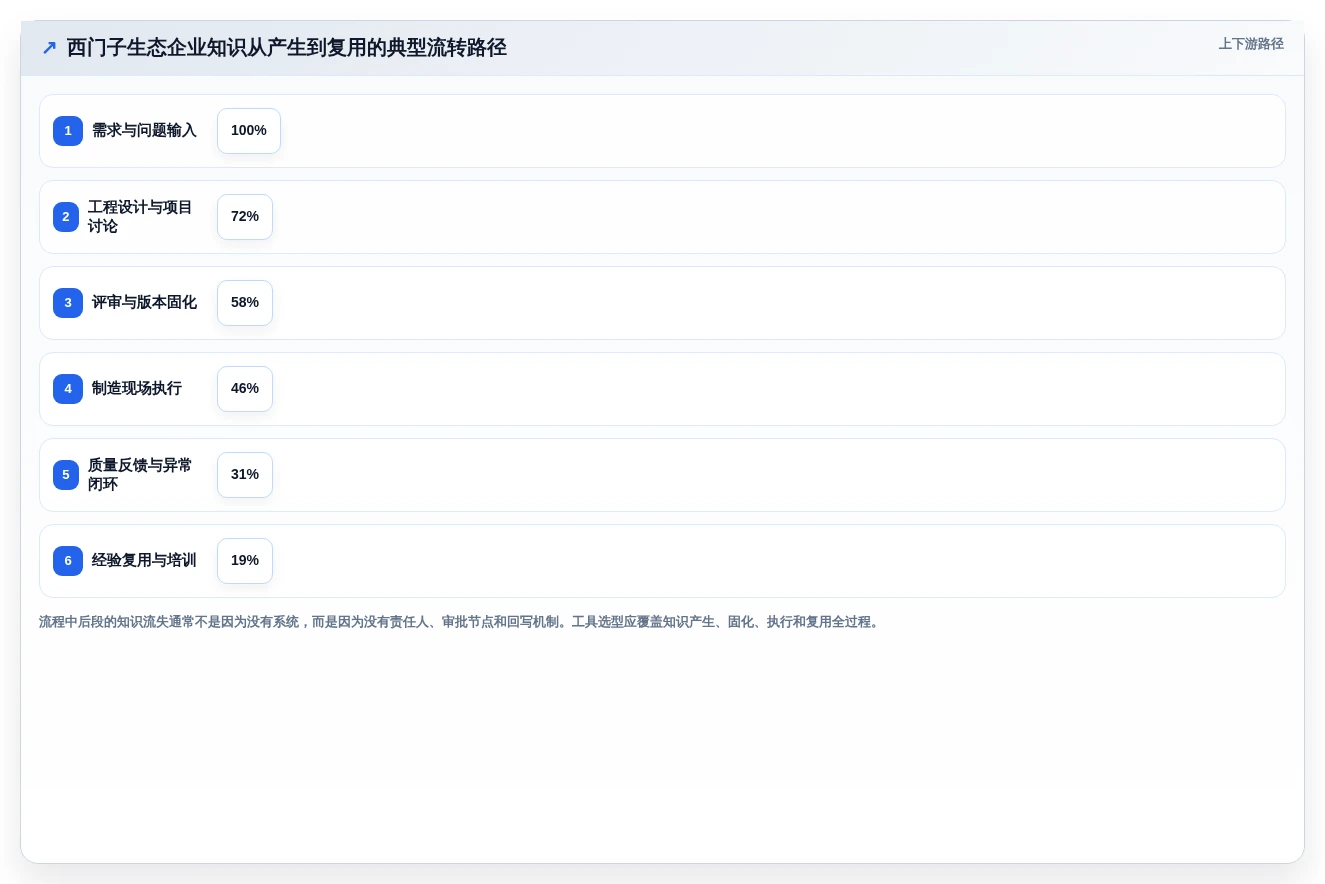Click step badge number 1

tap(68, 131)
